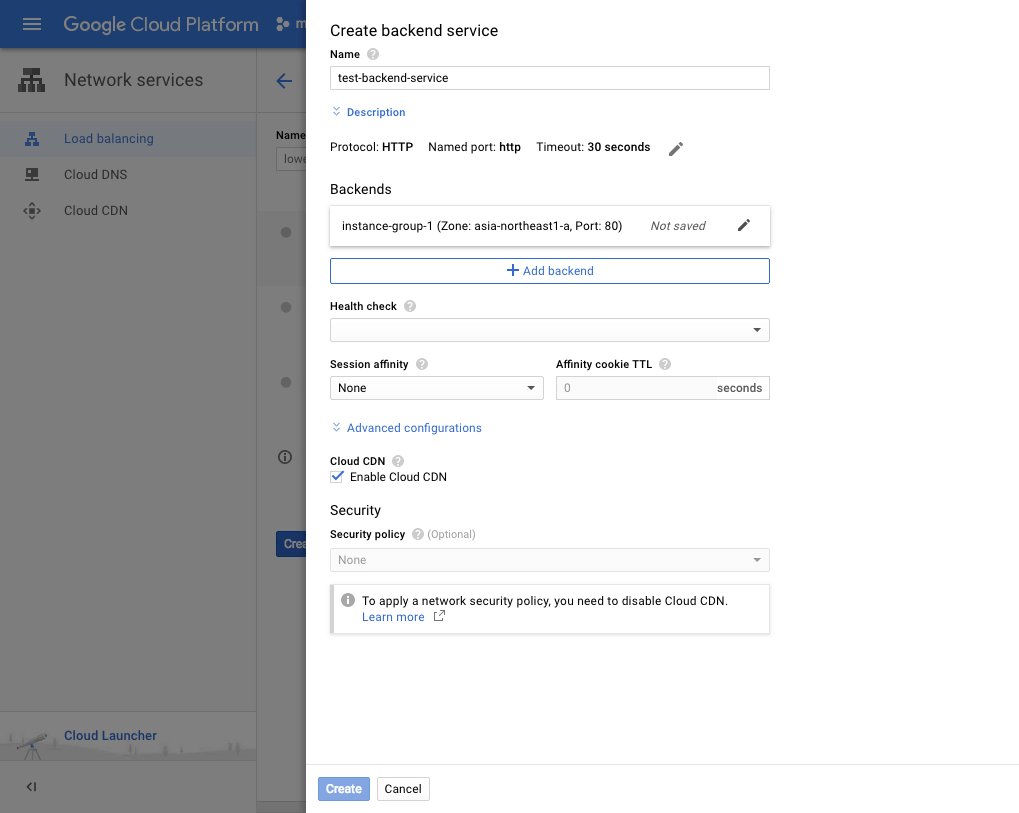Click the Add backend button

(x=550, y=271)
